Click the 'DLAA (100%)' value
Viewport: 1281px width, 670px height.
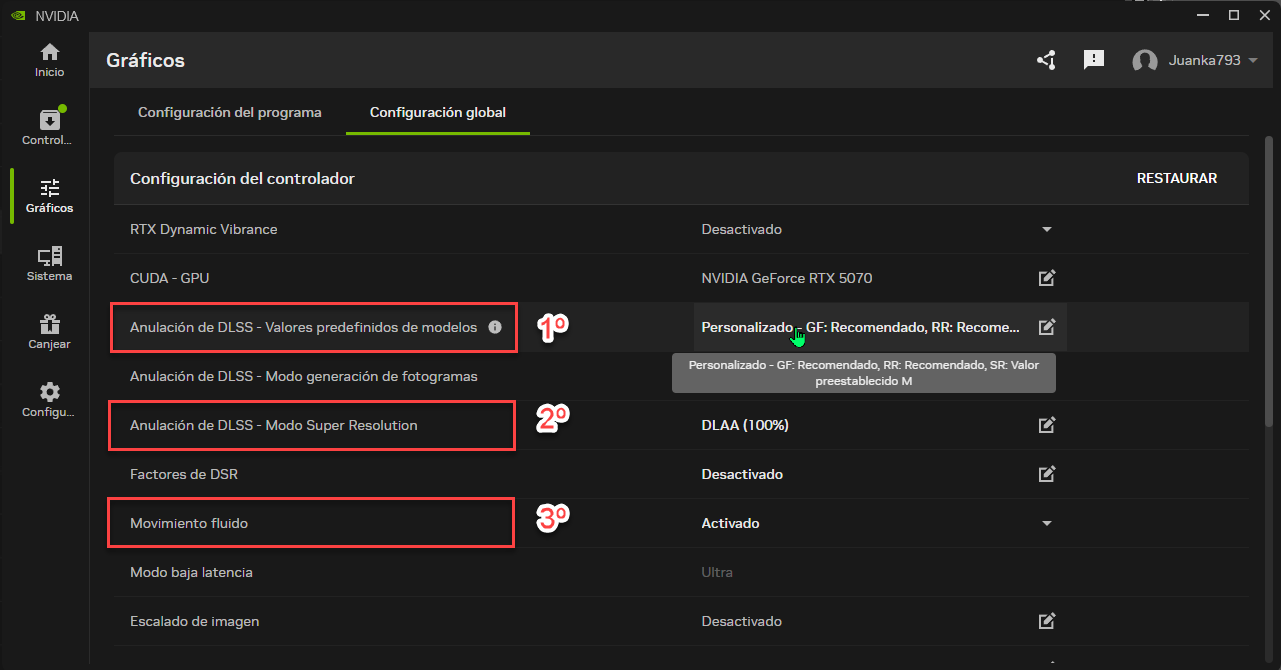click(x=745, y=425)
